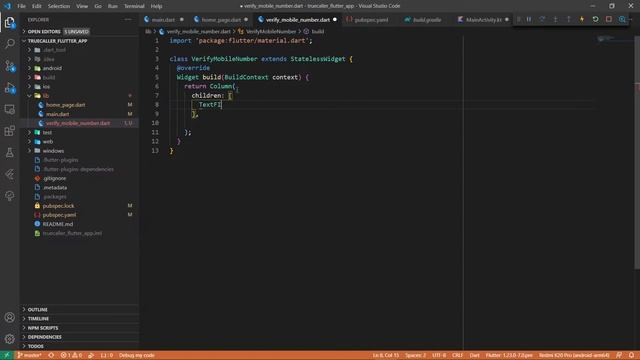Expand the Timeline panel
Viewport: 640px width, 360px height.
(80, 319)
